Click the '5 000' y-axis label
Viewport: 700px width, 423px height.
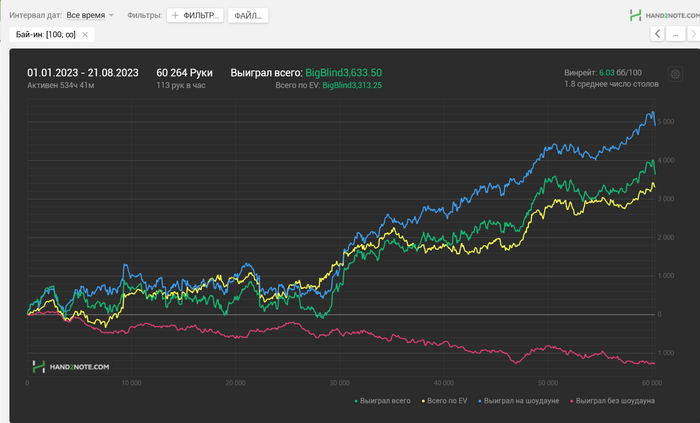coord(665,121)
